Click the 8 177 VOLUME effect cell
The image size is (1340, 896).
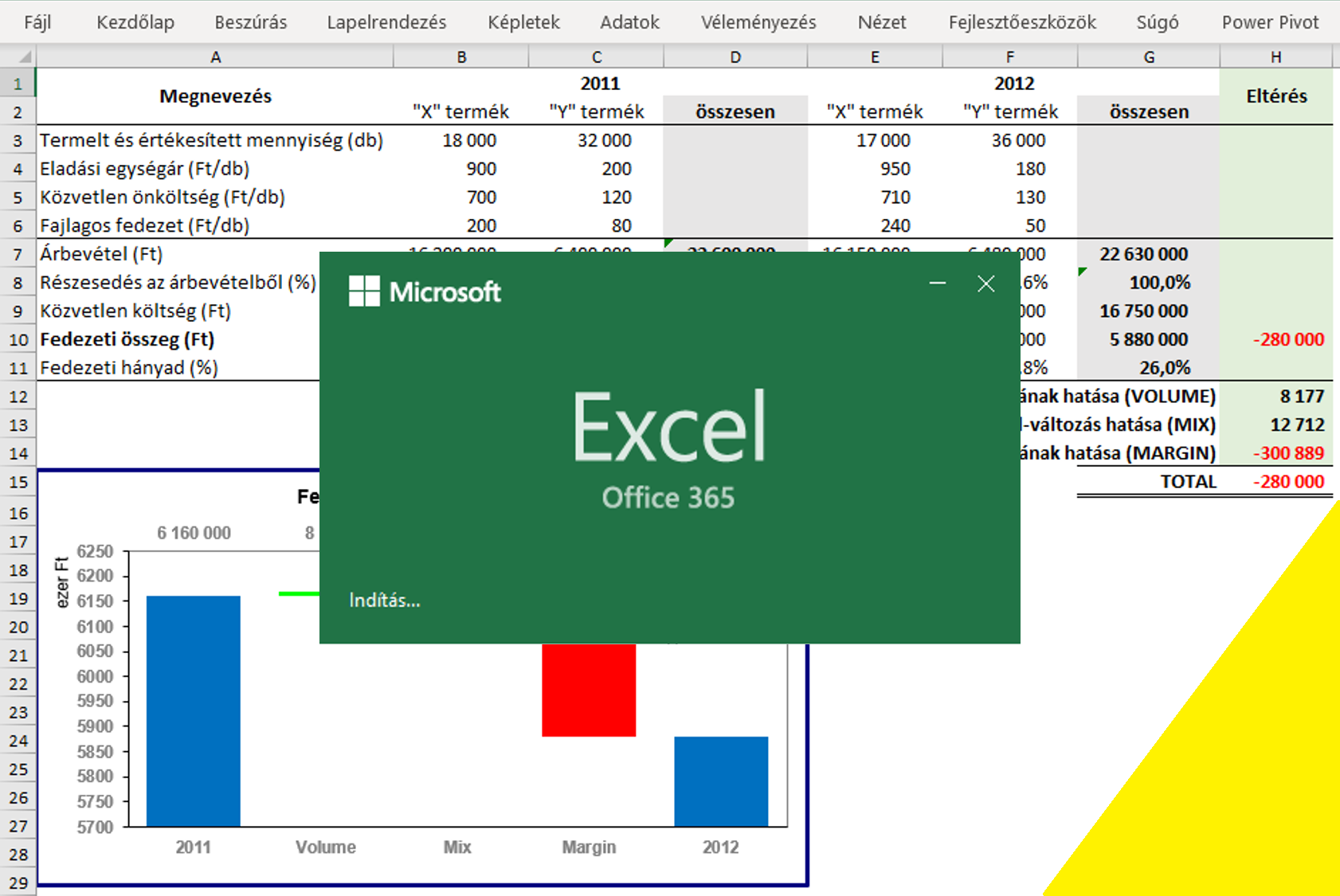point(1276,397)
